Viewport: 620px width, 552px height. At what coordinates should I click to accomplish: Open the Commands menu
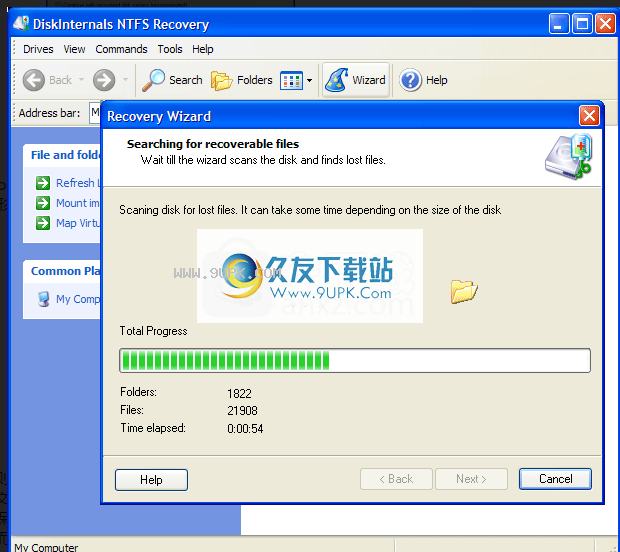(x=121, y=49)
